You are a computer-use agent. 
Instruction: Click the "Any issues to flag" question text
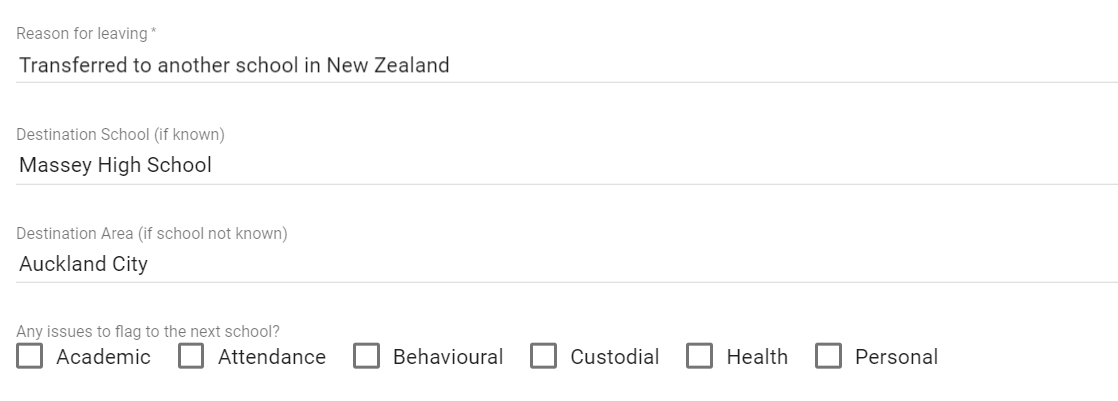(147, 332)
